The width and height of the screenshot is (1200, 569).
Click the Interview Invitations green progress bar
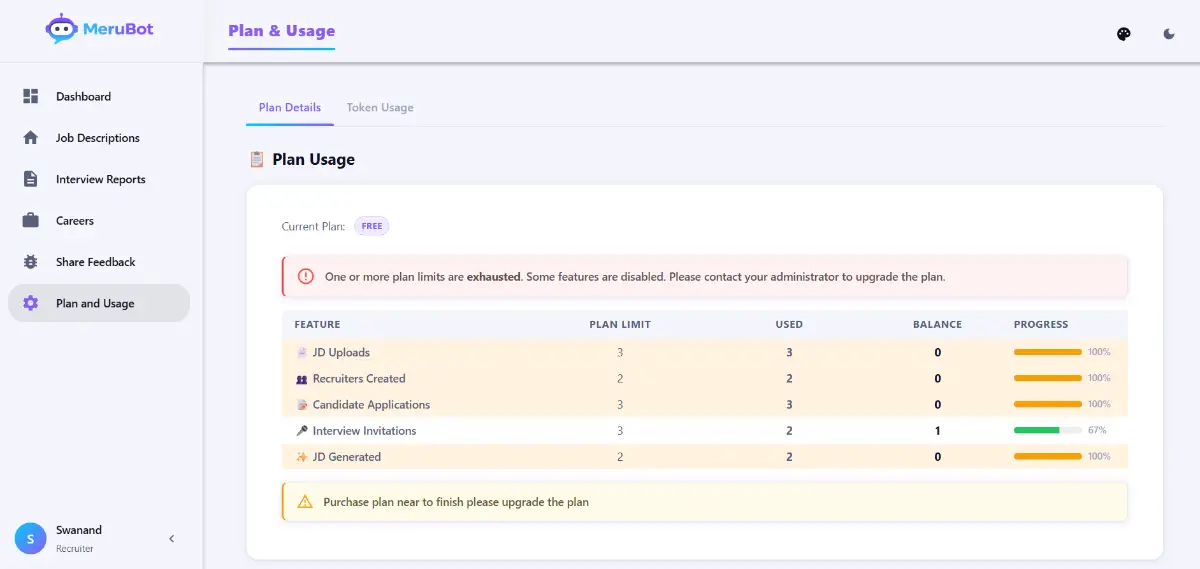click(1048, 430)
